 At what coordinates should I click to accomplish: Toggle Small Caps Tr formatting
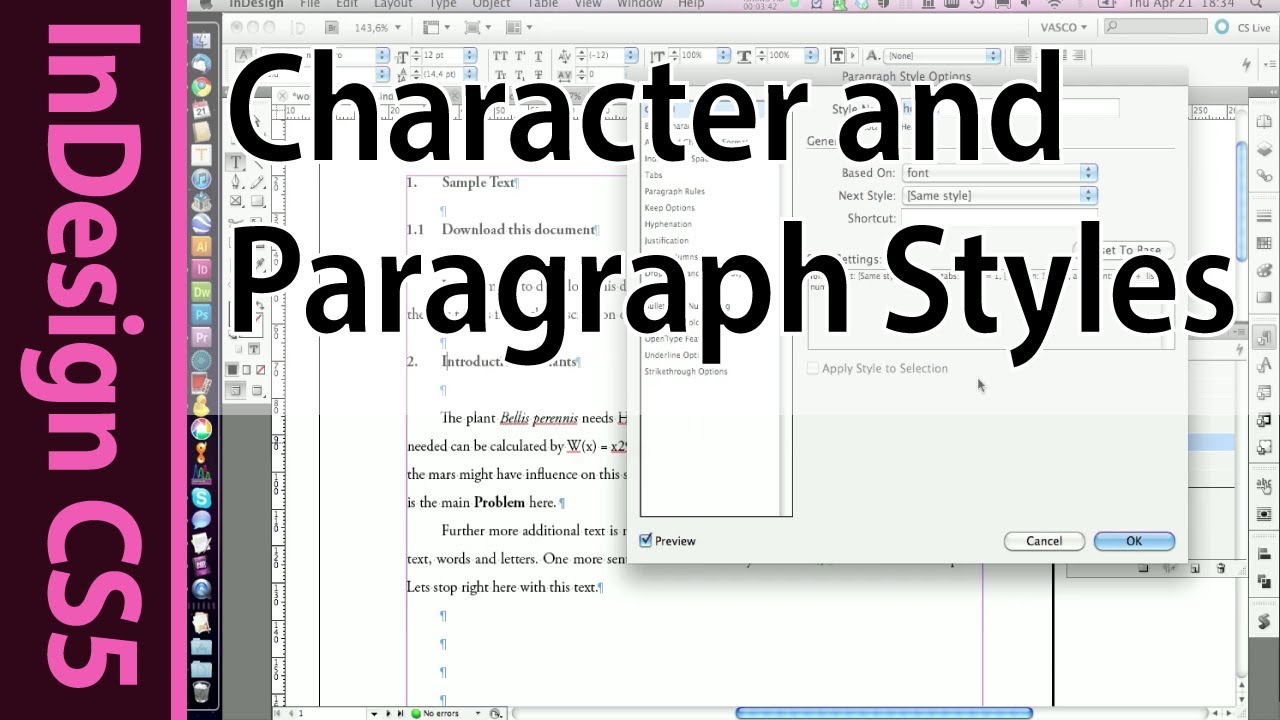(500, 75)
